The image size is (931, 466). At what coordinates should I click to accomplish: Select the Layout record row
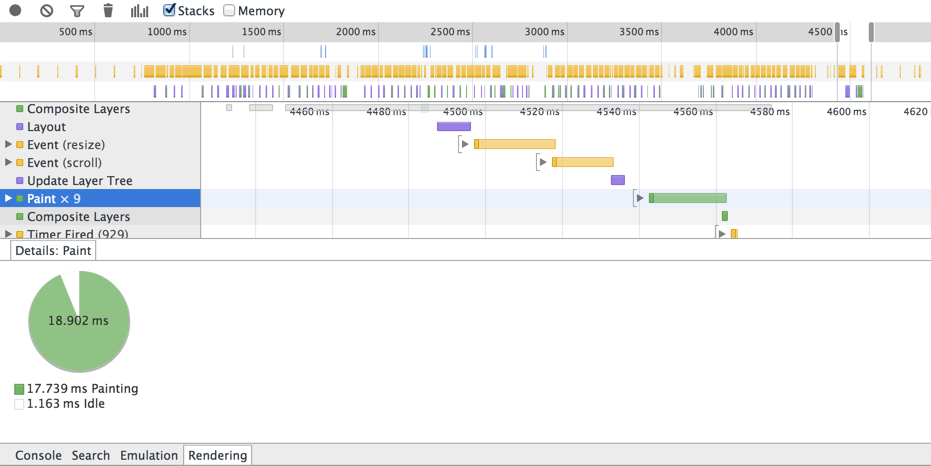coord(46,127)
